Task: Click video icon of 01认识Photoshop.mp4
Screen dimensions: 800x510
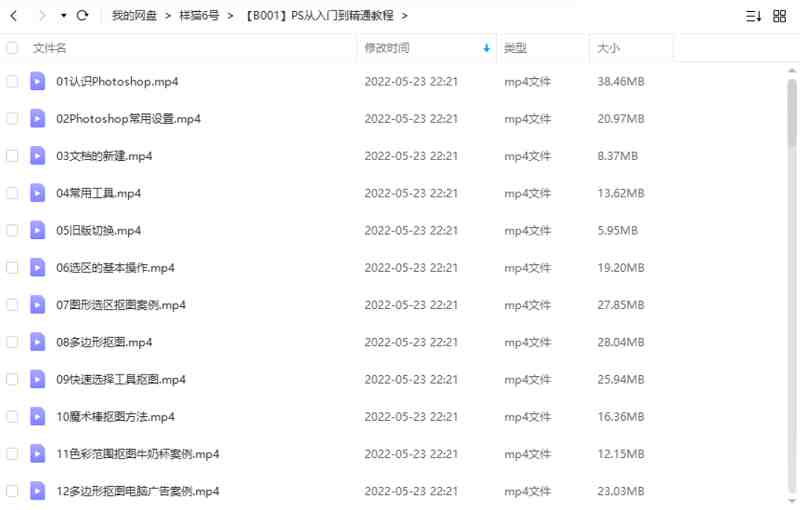Action: click(37, 81)
